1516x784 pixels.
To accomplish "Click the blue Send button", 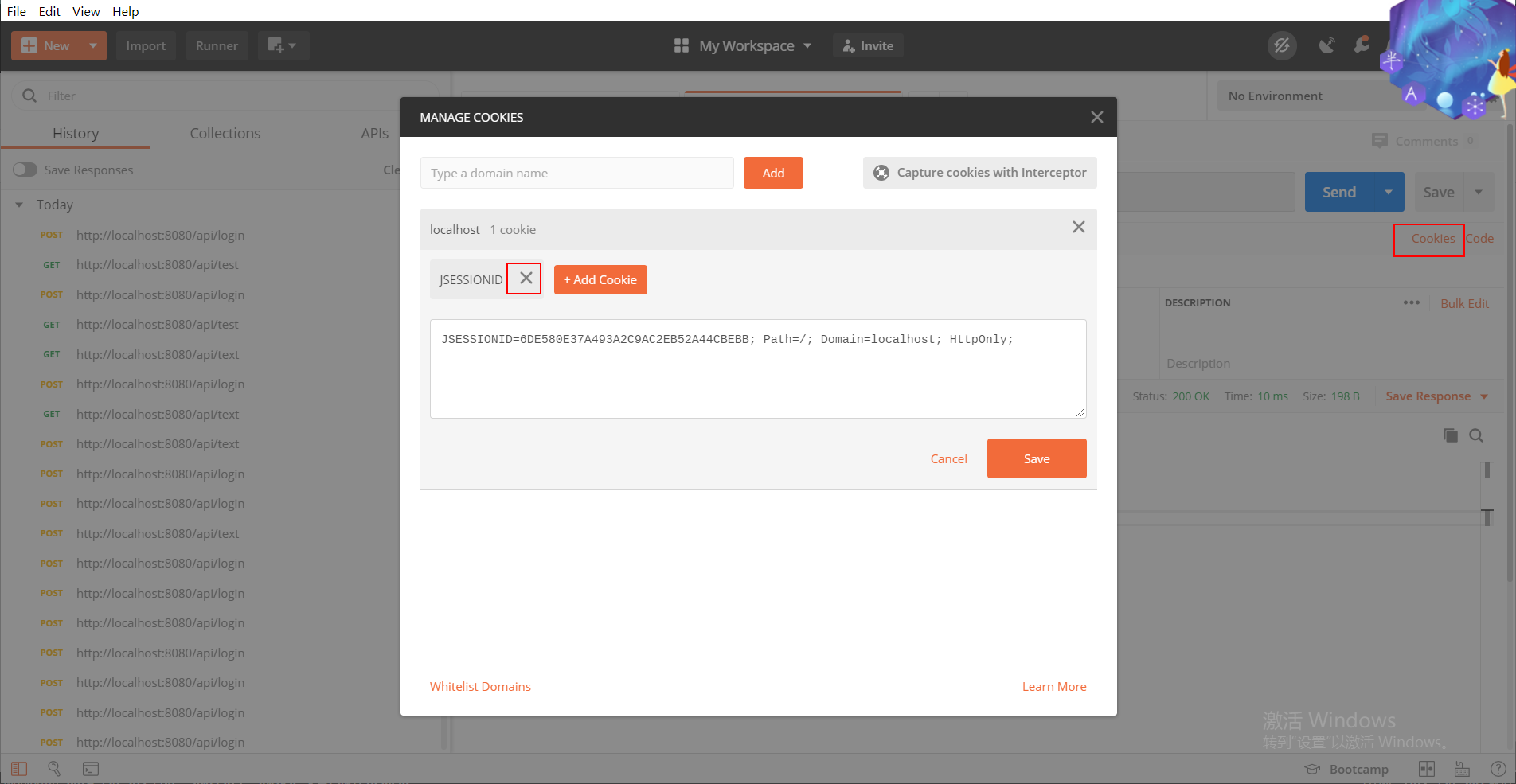I will coord(1338,192).
